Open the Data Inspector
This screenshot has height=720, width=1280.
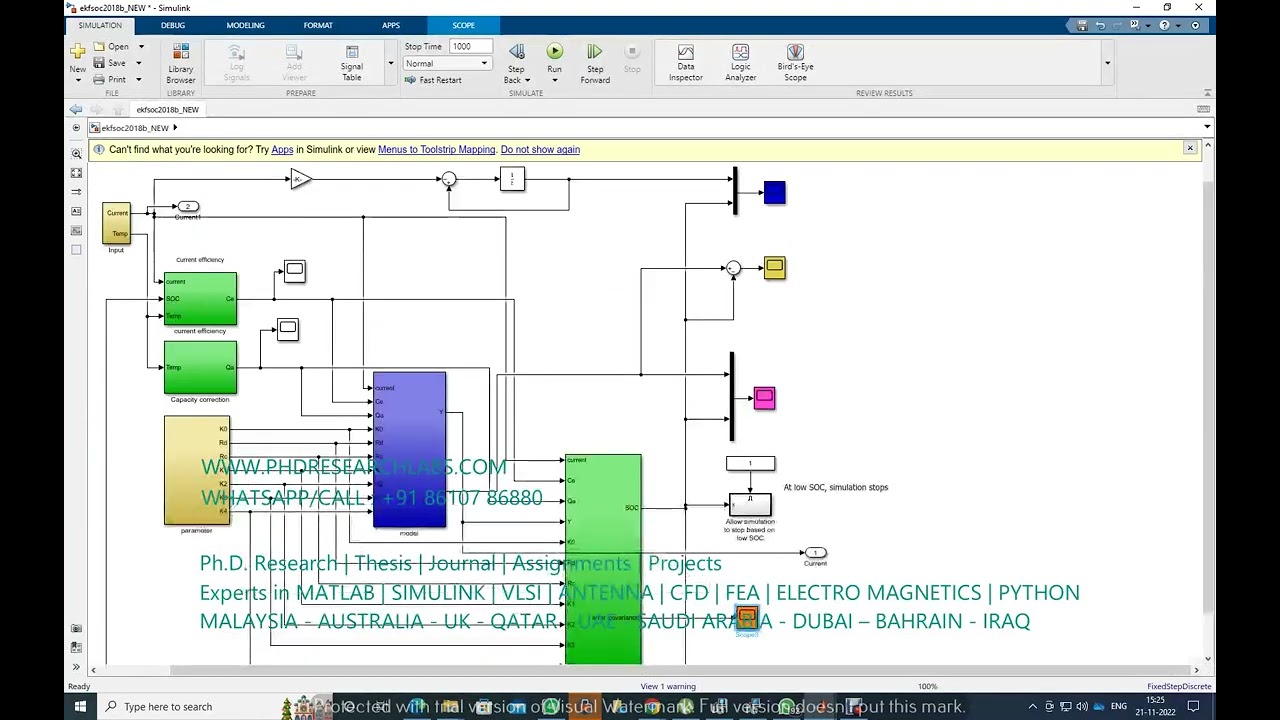(686, 62)
